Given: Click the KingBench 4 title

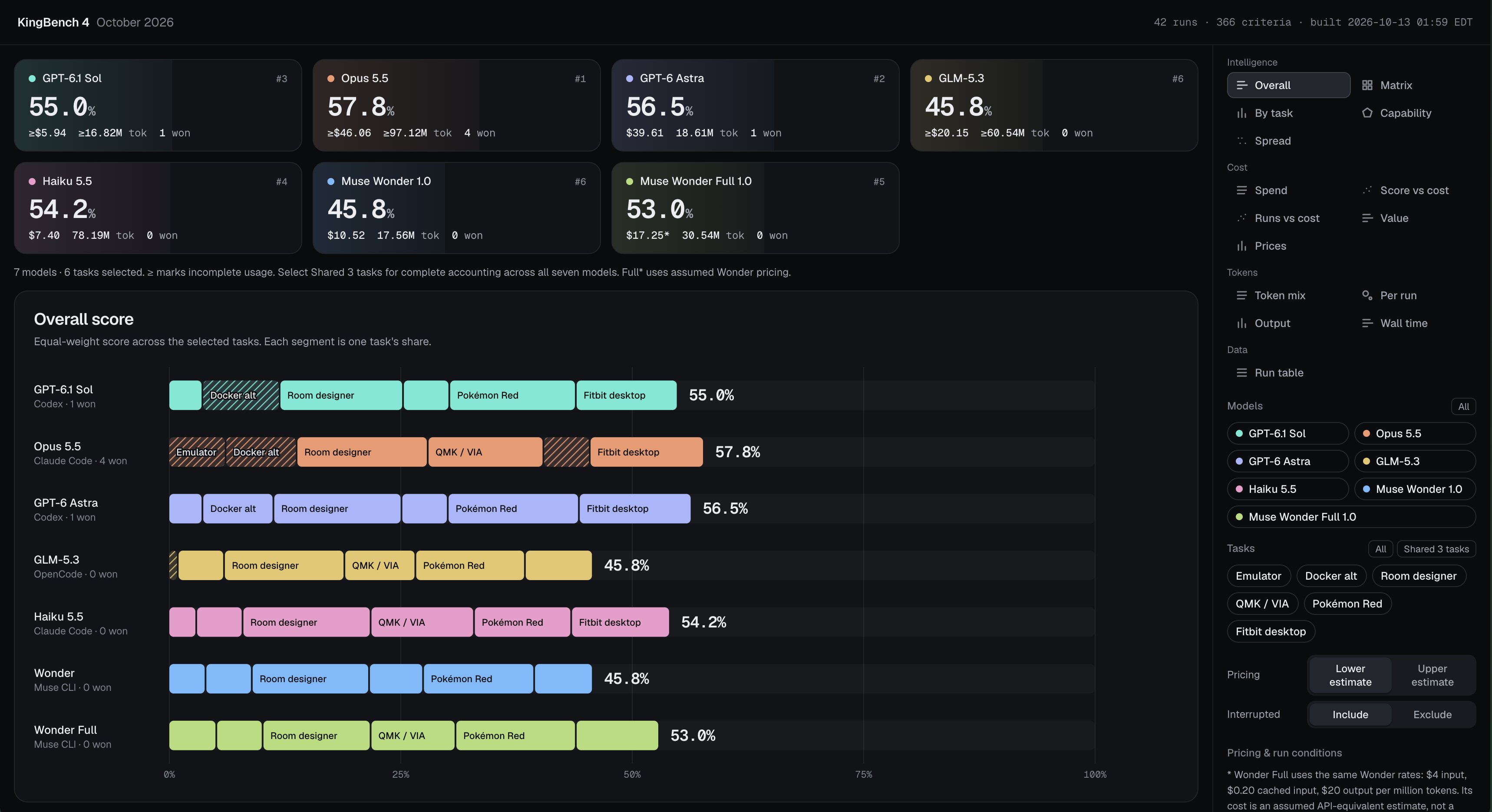Looking at the screenshot, I should tap(53, 22).
